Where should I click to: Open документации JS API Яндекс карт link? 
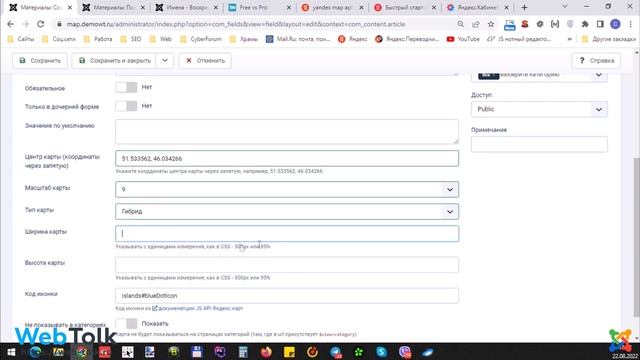[x=198, y=308]
